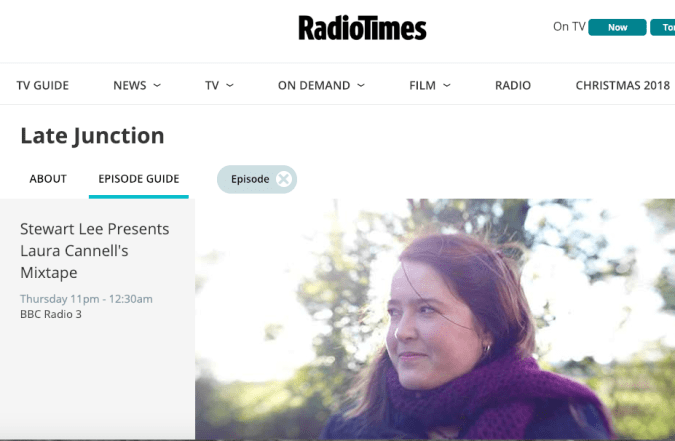
Task: Open the ON DEMAND dropdown arrow
Action: [x=361, y=86]
